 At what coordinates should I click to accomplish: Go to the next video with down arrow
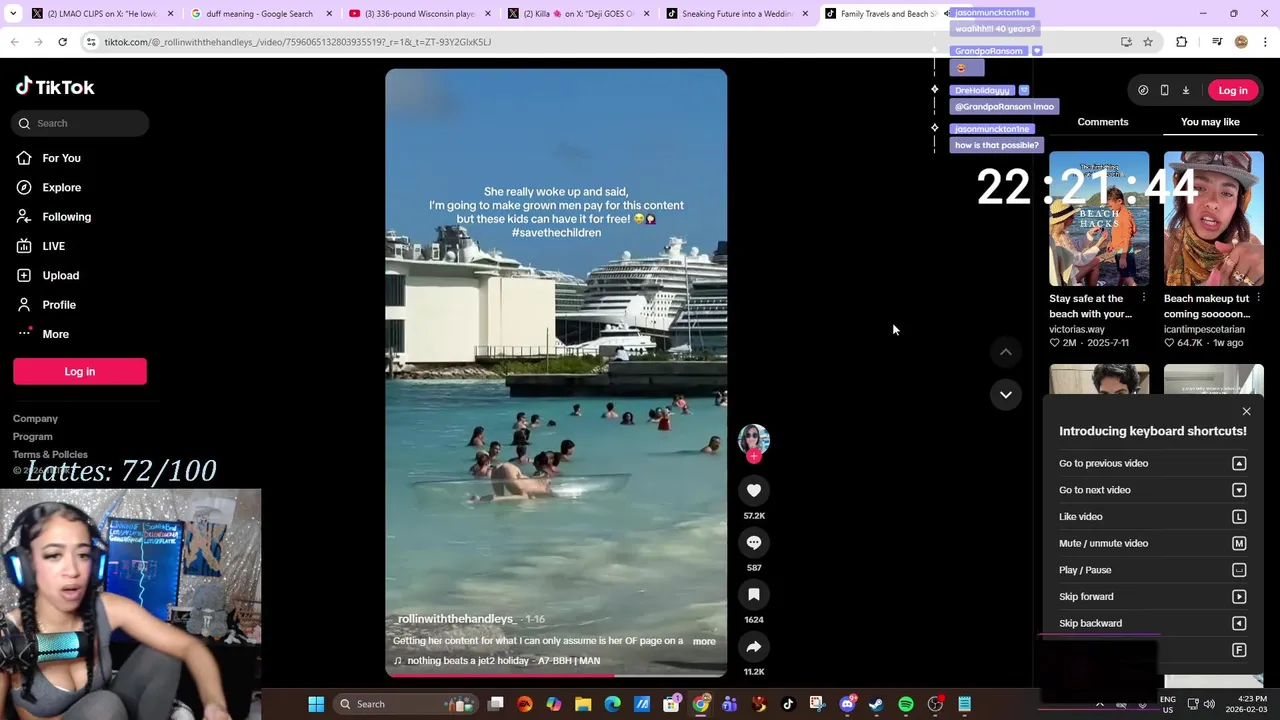click(x=1006, y=394)
